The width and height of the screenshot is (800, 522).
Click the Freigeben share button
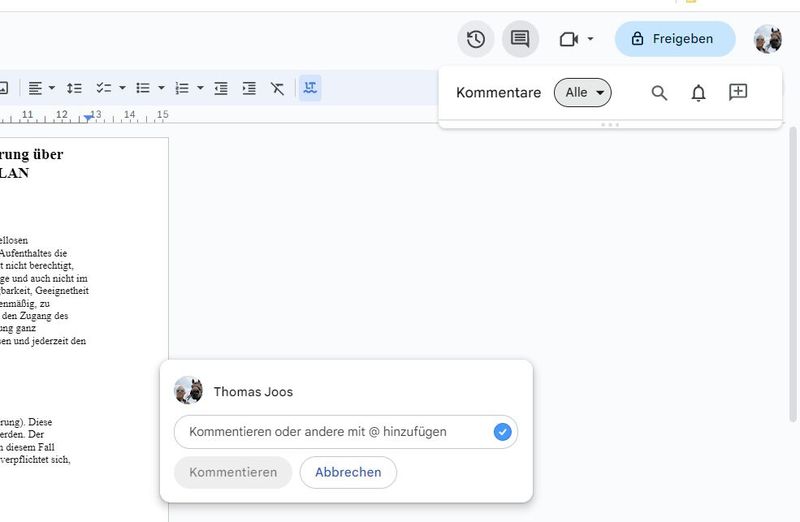pos(675,39)
